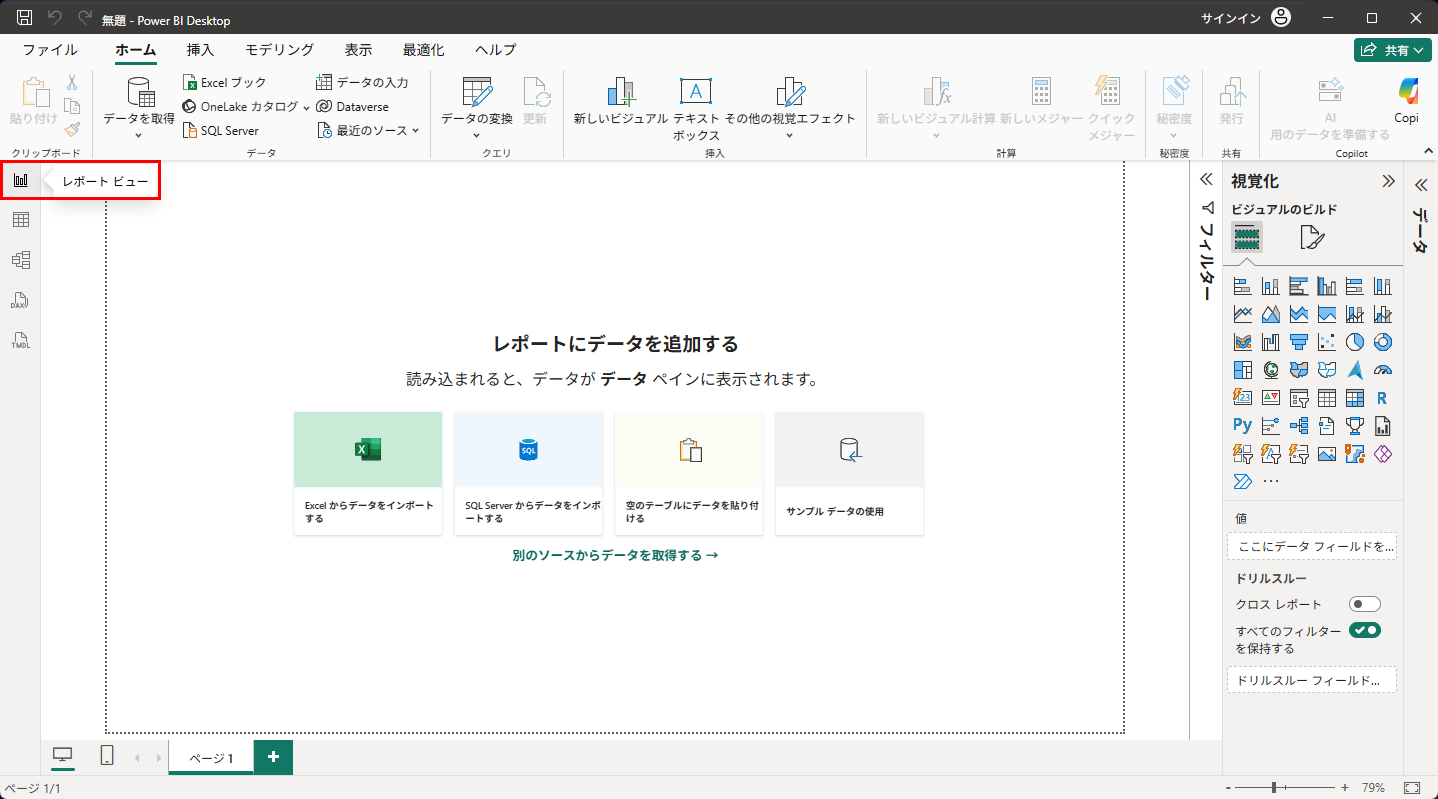The width and height of the screenshot is (1438, 799).
Task: Select the pie chart visual
Action: tap(1355, 342)
